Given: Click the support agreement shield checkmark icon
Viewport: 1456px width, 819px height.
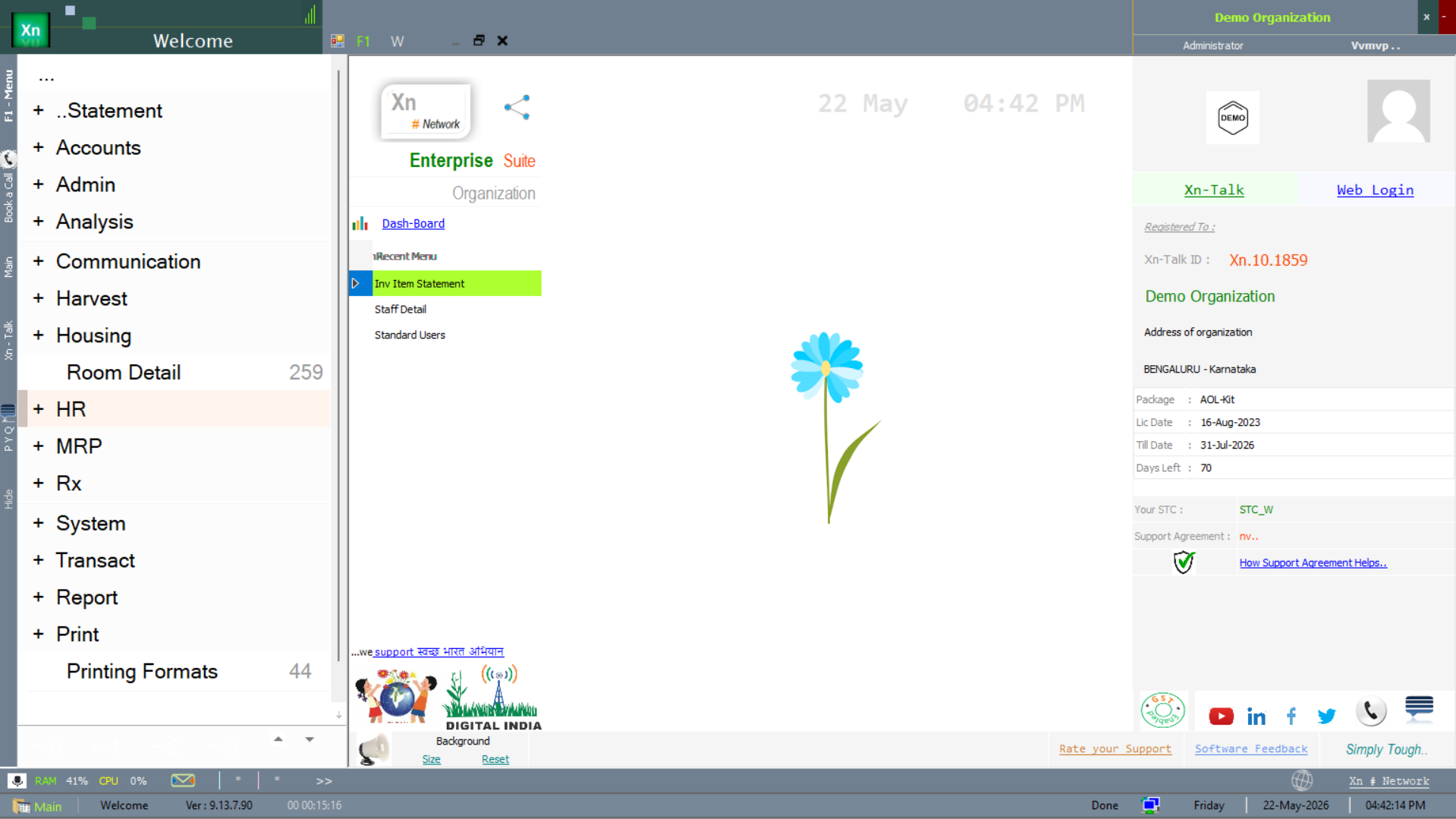Looking at the screenshot, I should [1184, 562].
